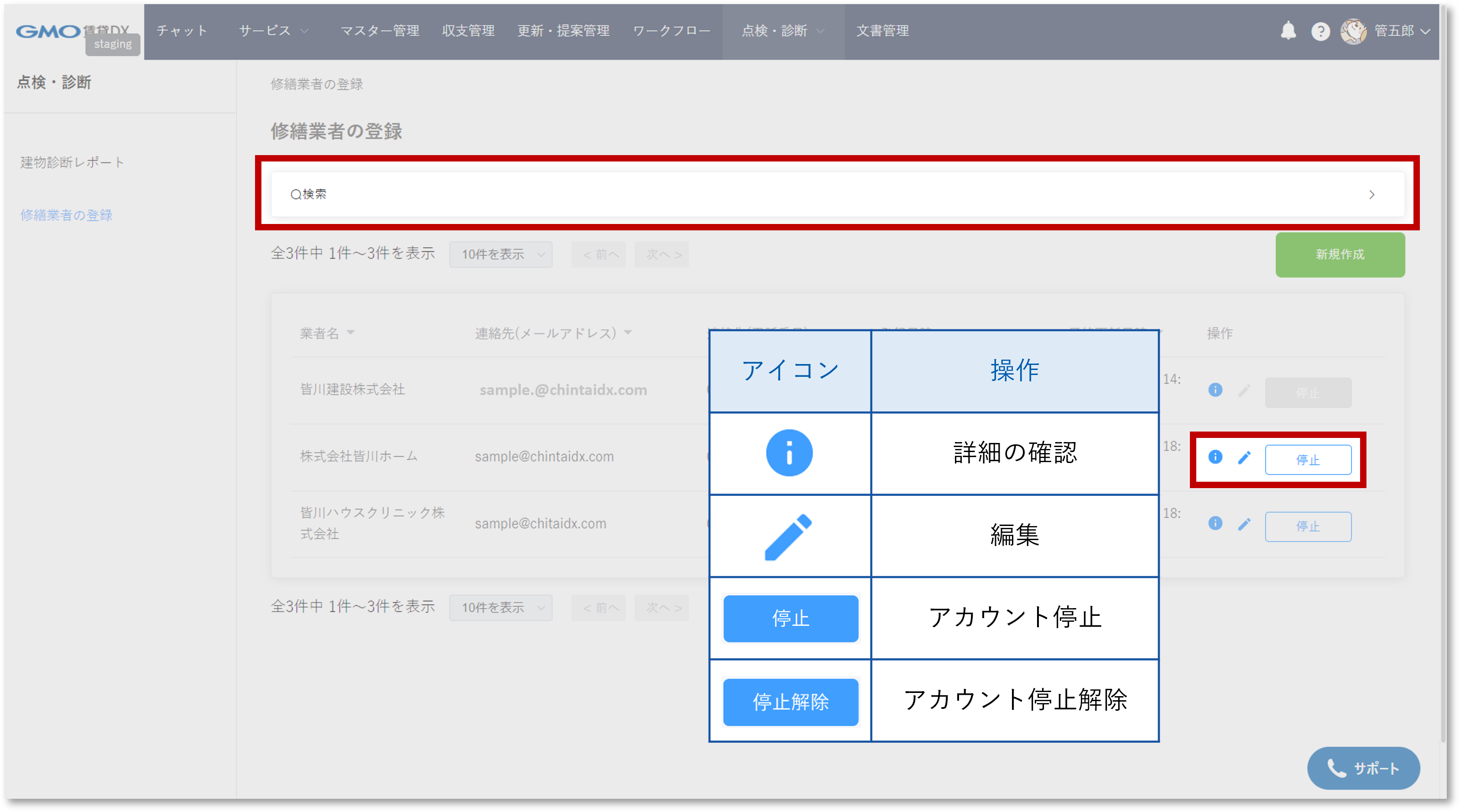
Task: Open 建物診断レポート in the sidebar
Action: [x=72, y=162]
